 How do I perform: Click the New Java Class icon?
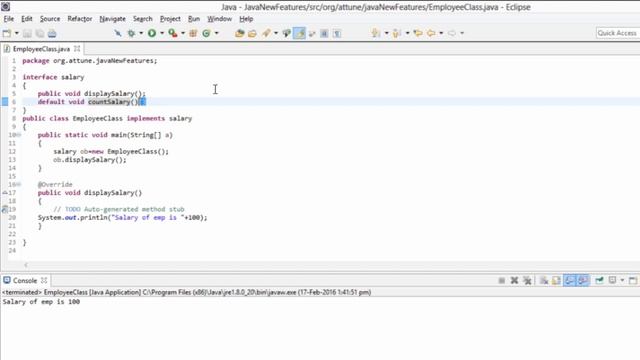pyautogui.click(x=207, y=33)
